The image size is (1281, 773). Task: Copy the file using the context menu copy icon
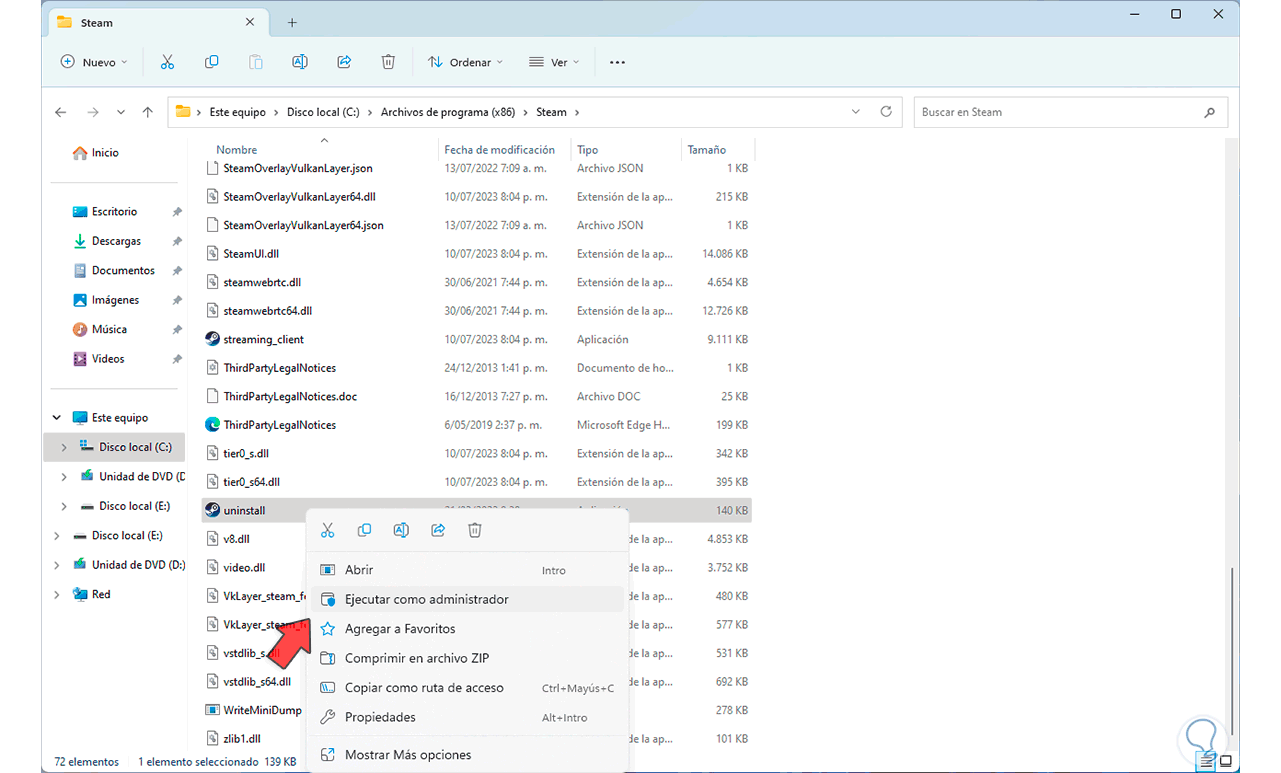coord(364,530)
